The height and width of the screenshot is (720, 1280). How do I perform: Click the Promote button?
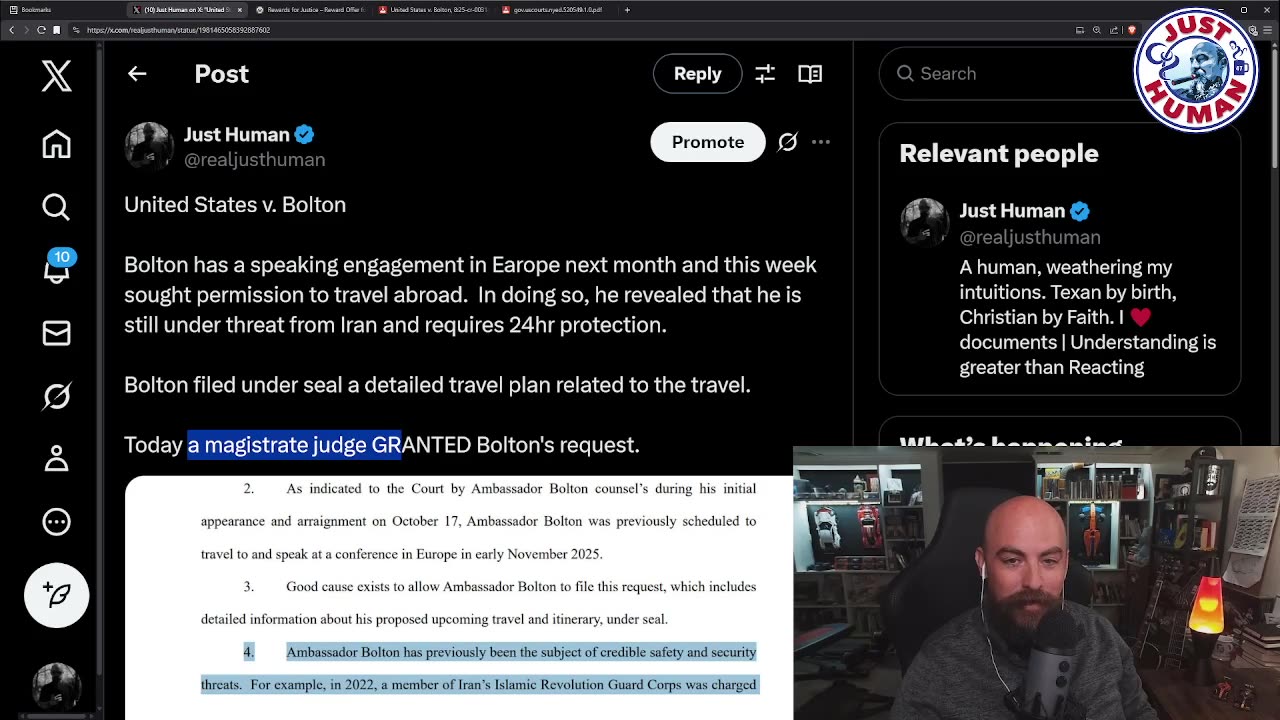[708, 142]
